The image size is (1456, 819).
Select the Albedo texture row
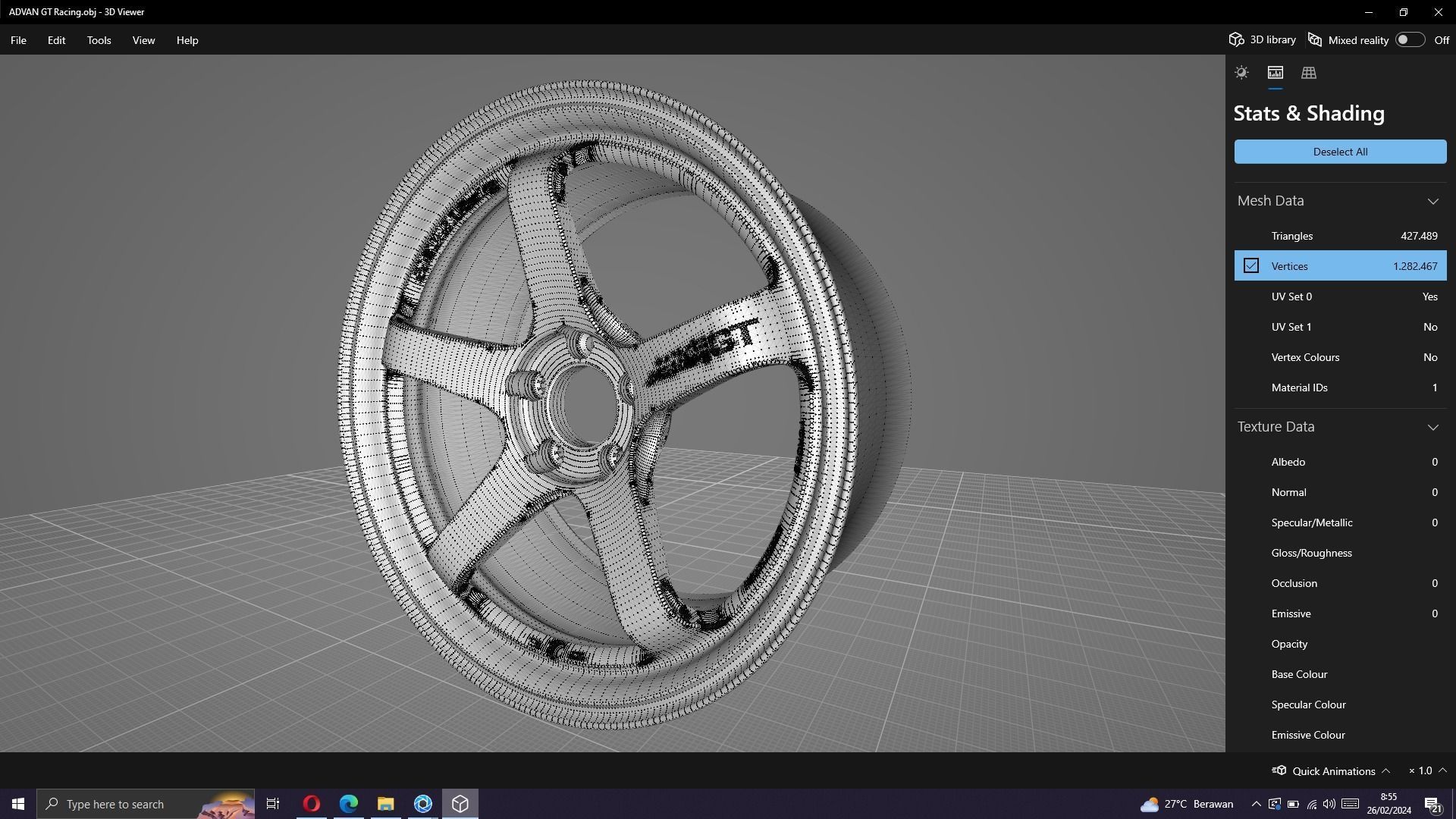1340,462
